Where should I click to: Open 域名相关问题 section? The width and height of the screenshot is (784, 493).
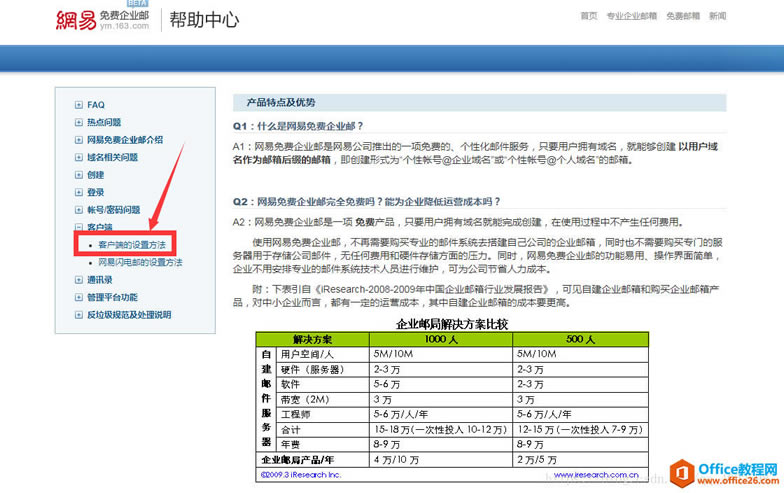112,158
